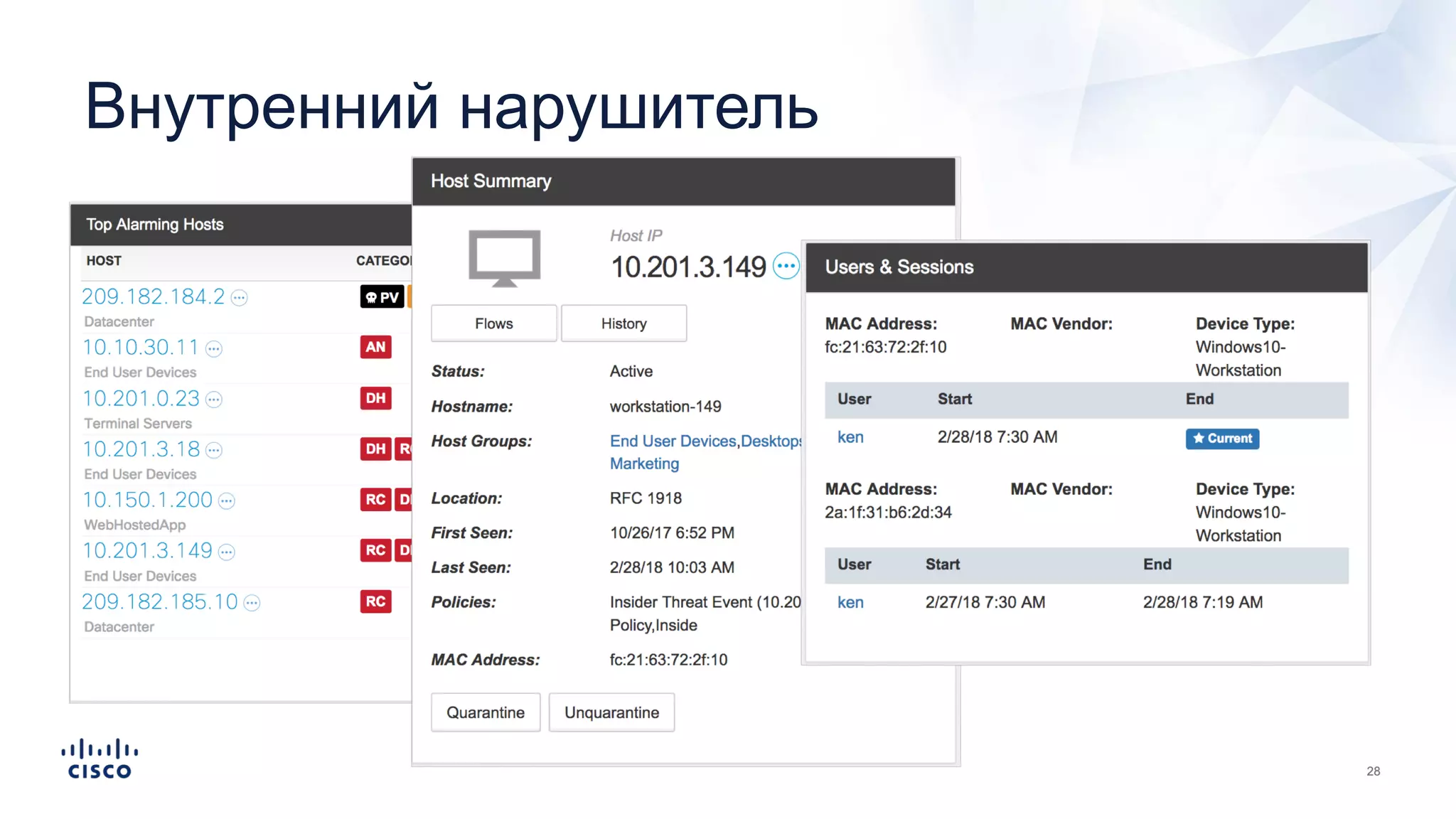Open options icon next to 209.182.184.2
1456x819 pixels.
(x=240, y=298)
